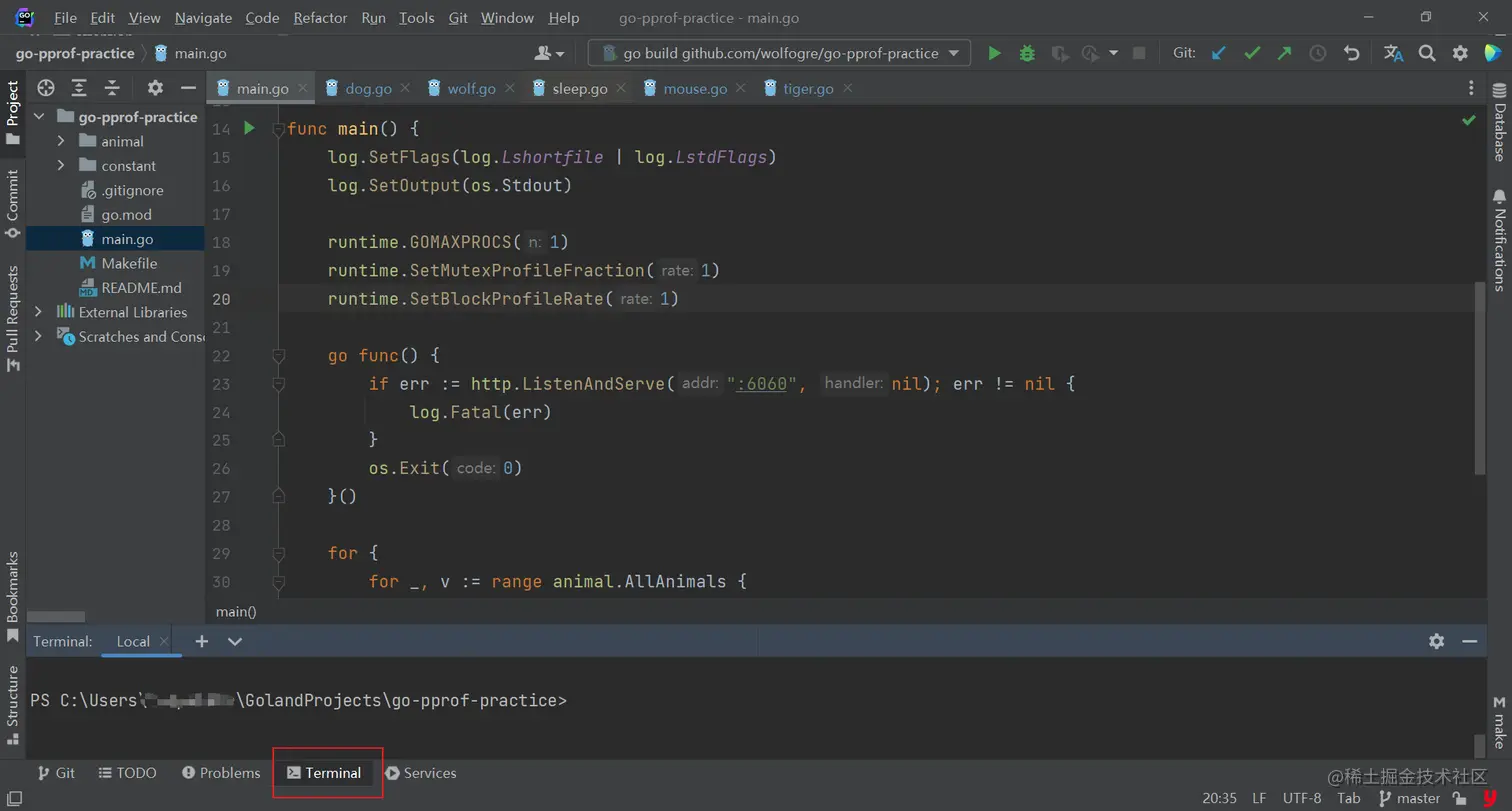Click the inspection checkmark in editor corner
The image size is (1512, 811).
pos(1469,120)
